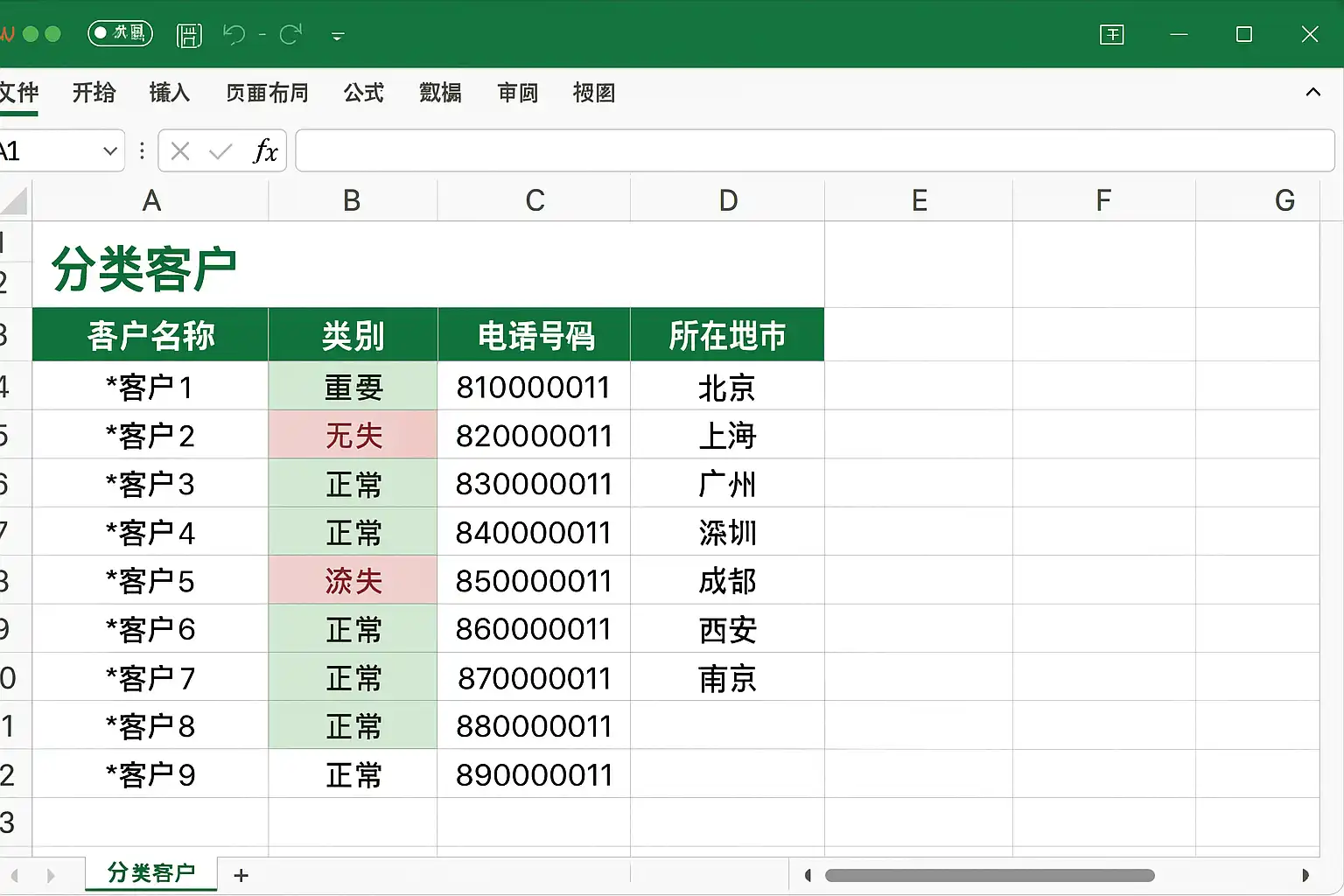The height and width of the screenshot is (896, 1344).
Task: Add a new sheet with plus icon
Action: (241, 875)
